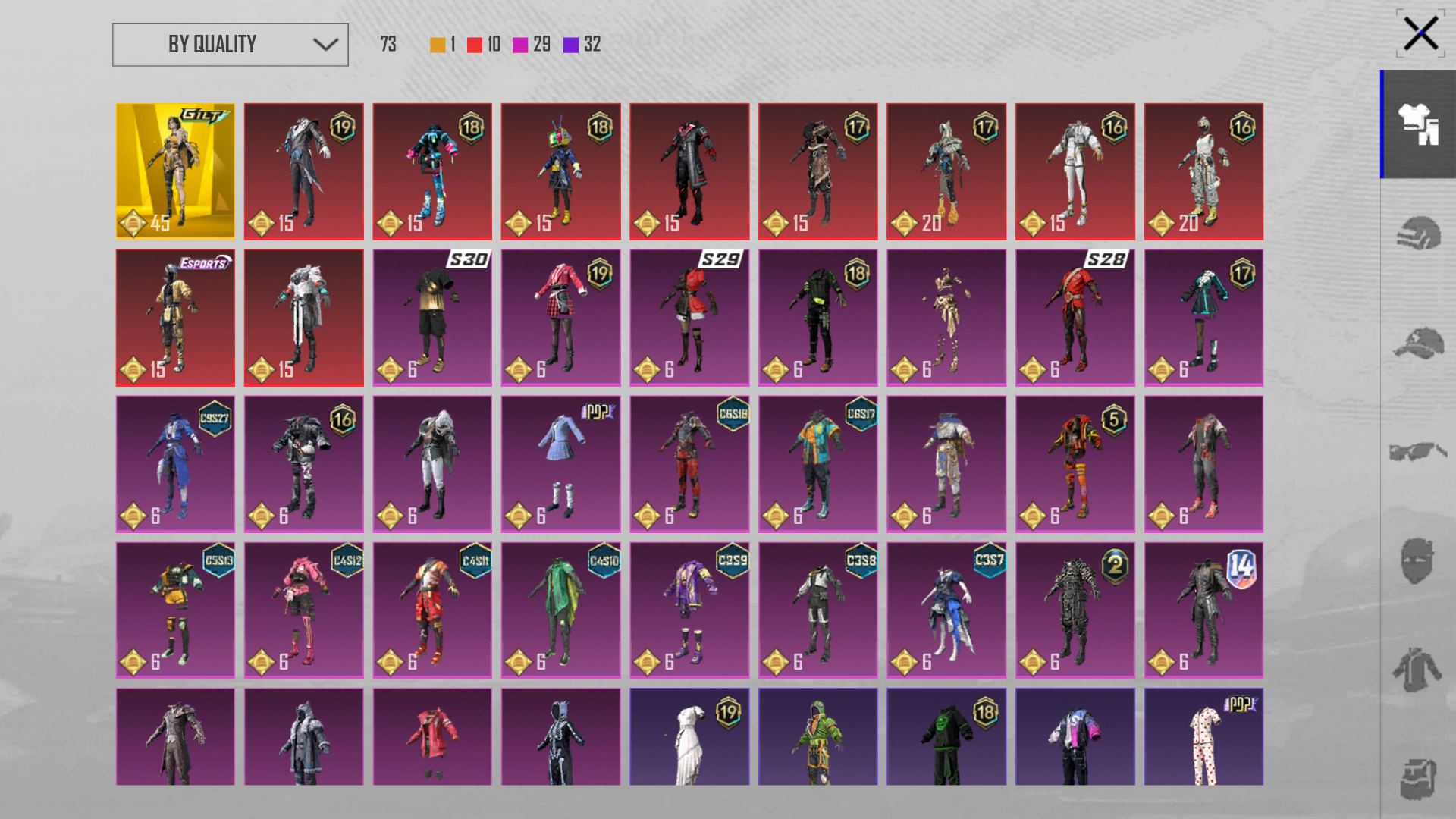Open the cap headwear category in the sidebar
Screen dimensions: 1456x819
(x=1419, y=344)
